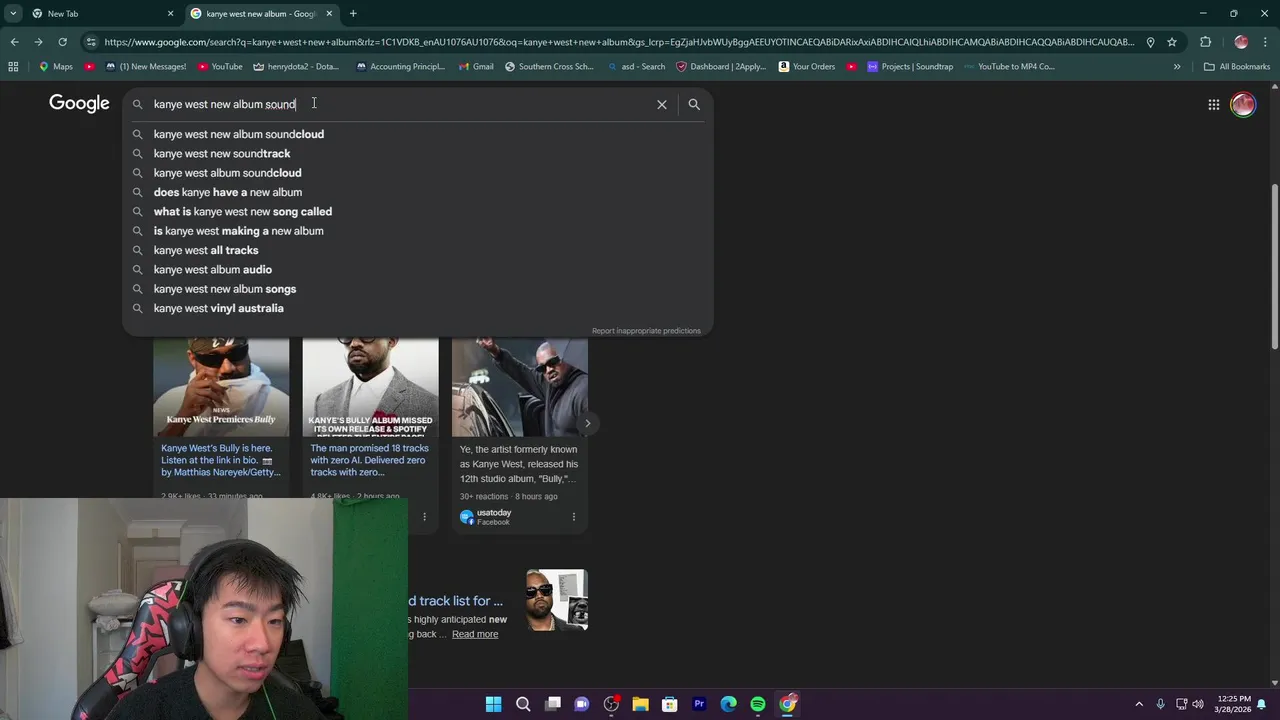This screenshot has height=720, width=1280.
Task: Launch File Explorer from taskbar
Action: (x=640, y=704)
